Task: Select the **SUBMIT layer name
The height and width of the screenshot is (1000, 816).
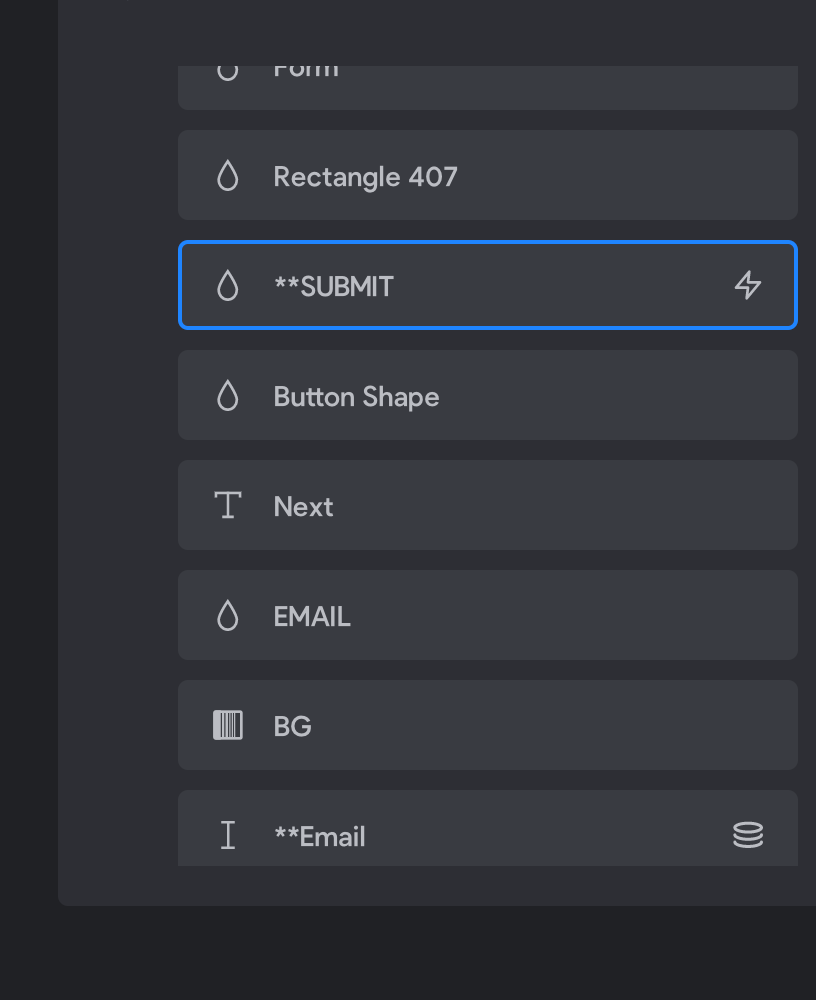Action: (334, 286)
